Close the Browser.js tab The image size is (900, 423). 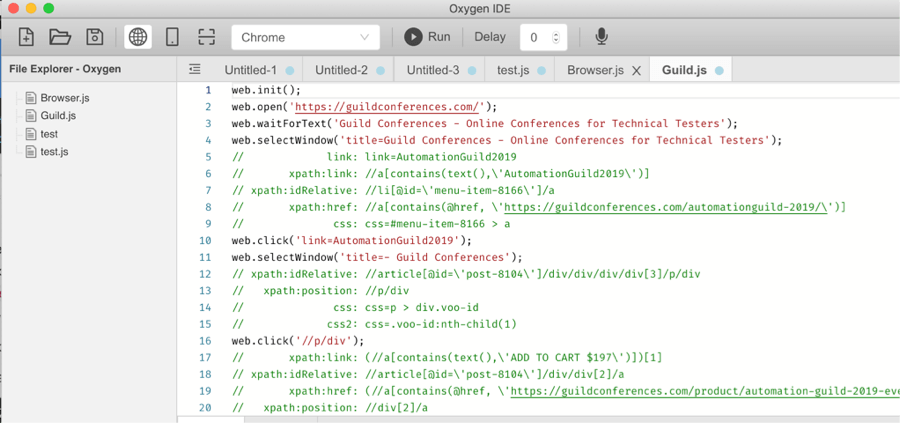pyautogui.click(x=636, y=71)
